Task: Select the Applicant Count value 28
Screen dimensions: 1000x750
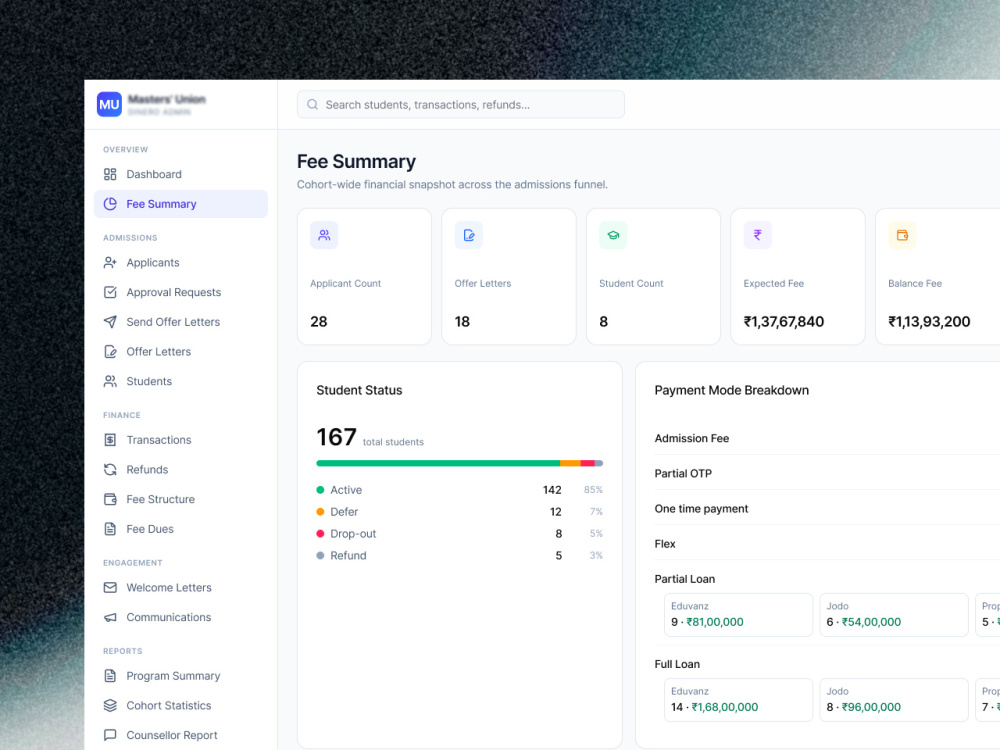Action: 318,321
